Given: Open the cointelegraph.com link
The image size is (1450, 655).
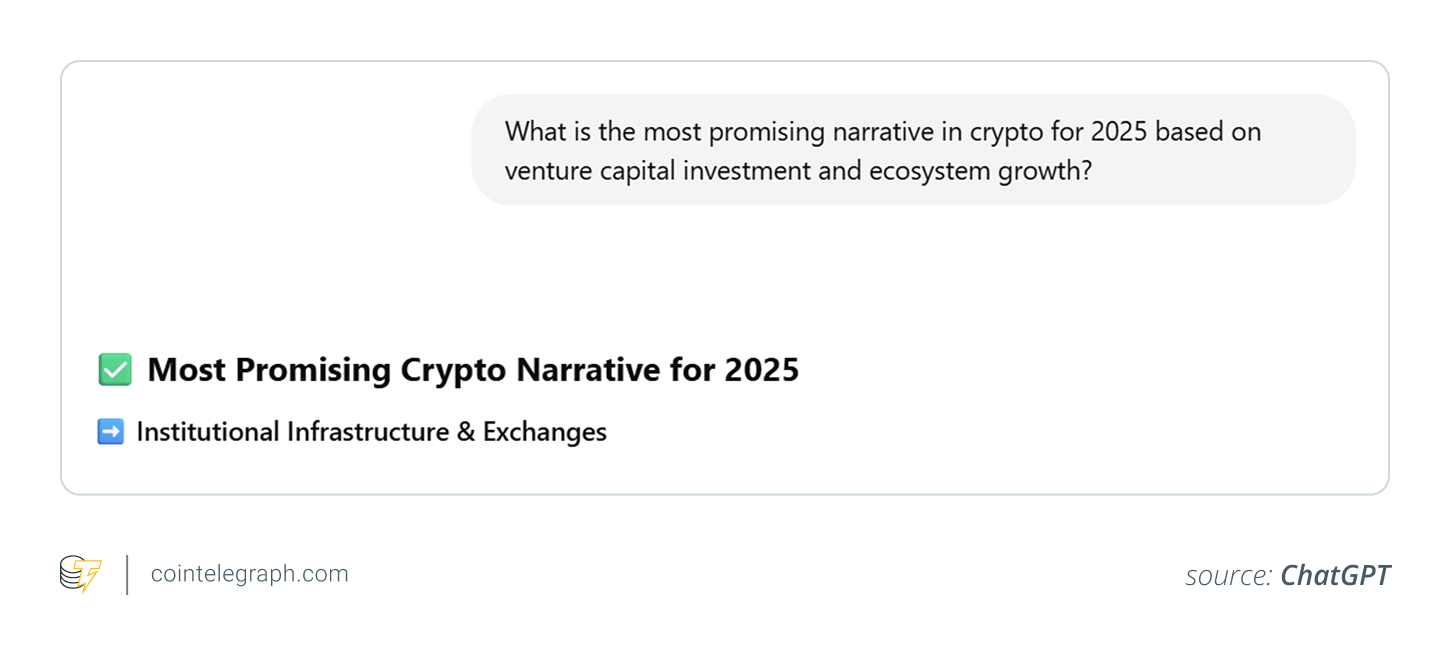Looking at the screenshot, I should pyautogui.click(x=249, y=574).
